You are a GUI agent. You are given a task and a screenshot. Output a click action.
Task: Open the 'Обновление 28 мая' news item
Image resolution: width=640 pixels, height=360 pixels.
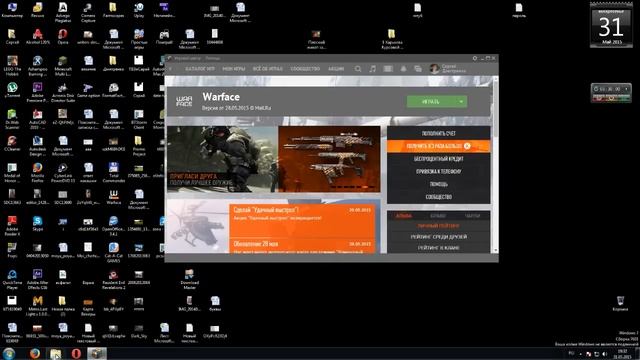tap(302, 246)
